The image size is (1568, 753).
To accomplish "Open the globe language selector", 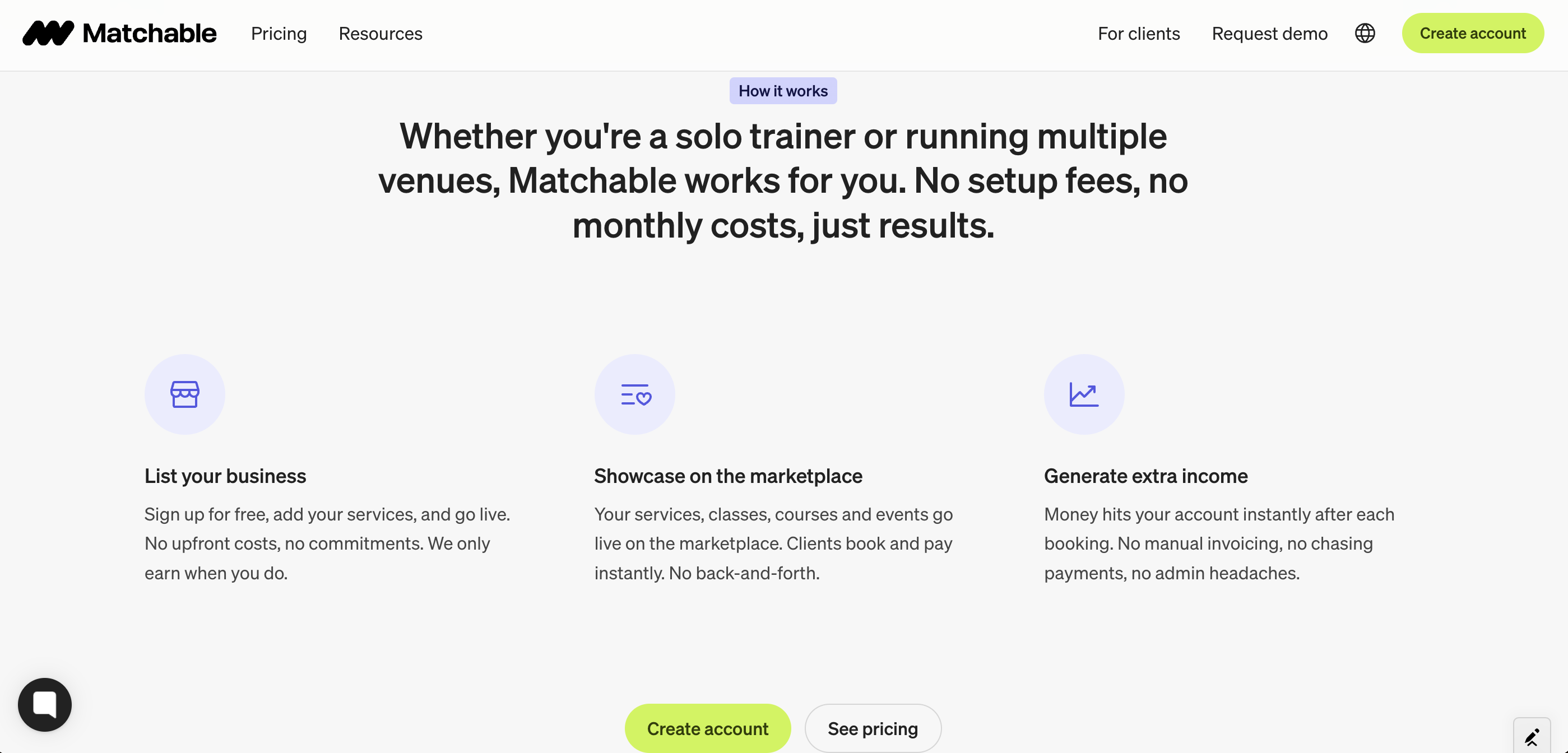I will (1364, 34).
